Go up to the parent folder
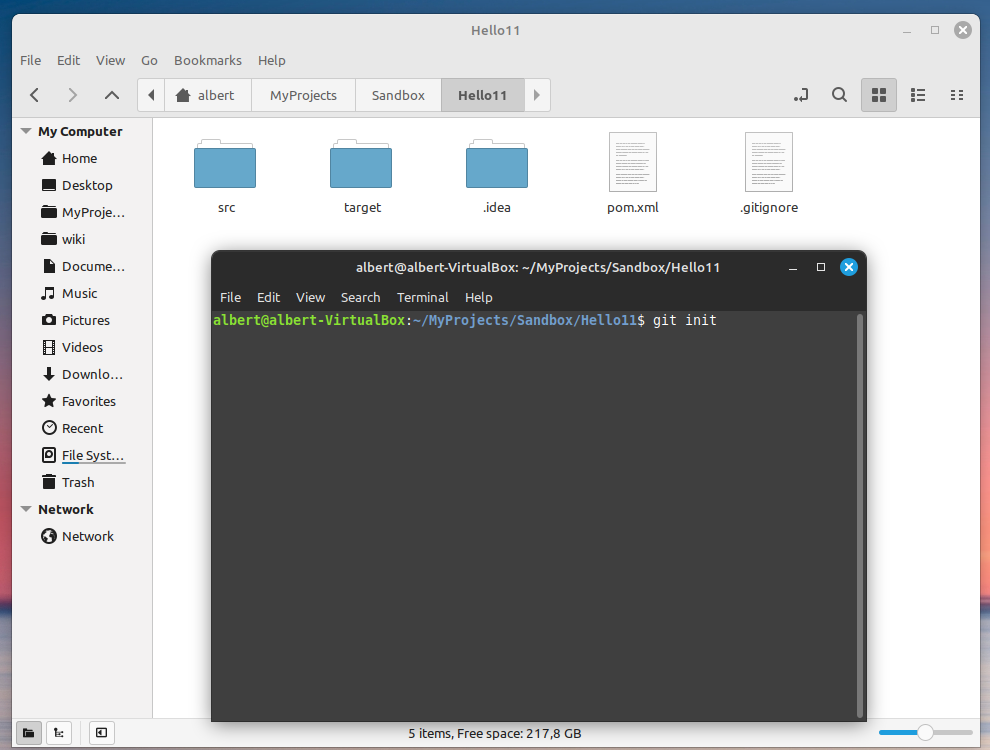This screenshot has width=990, height=750. 112,95
